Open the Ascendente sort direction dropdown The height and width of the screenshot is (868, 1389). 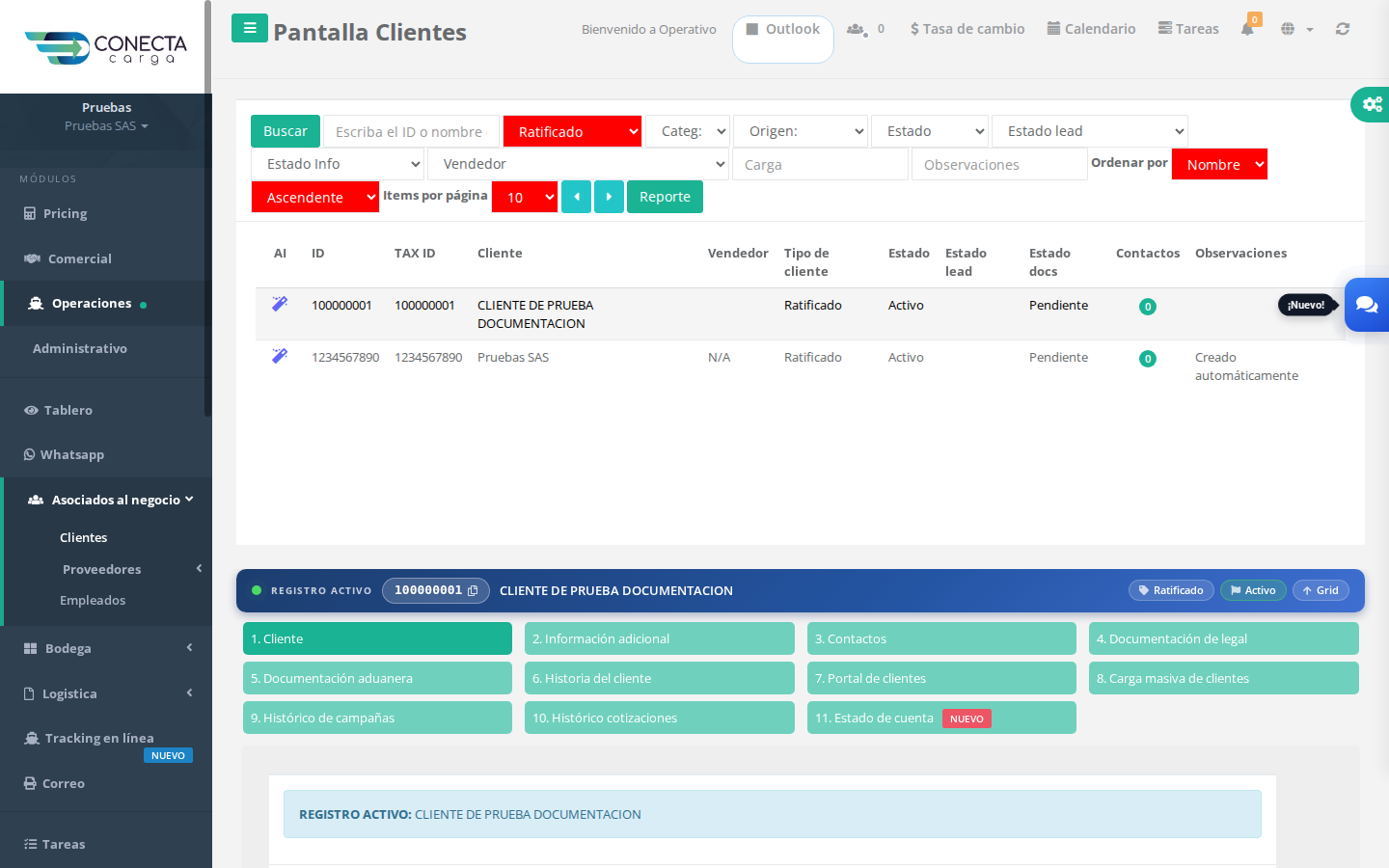315,197
